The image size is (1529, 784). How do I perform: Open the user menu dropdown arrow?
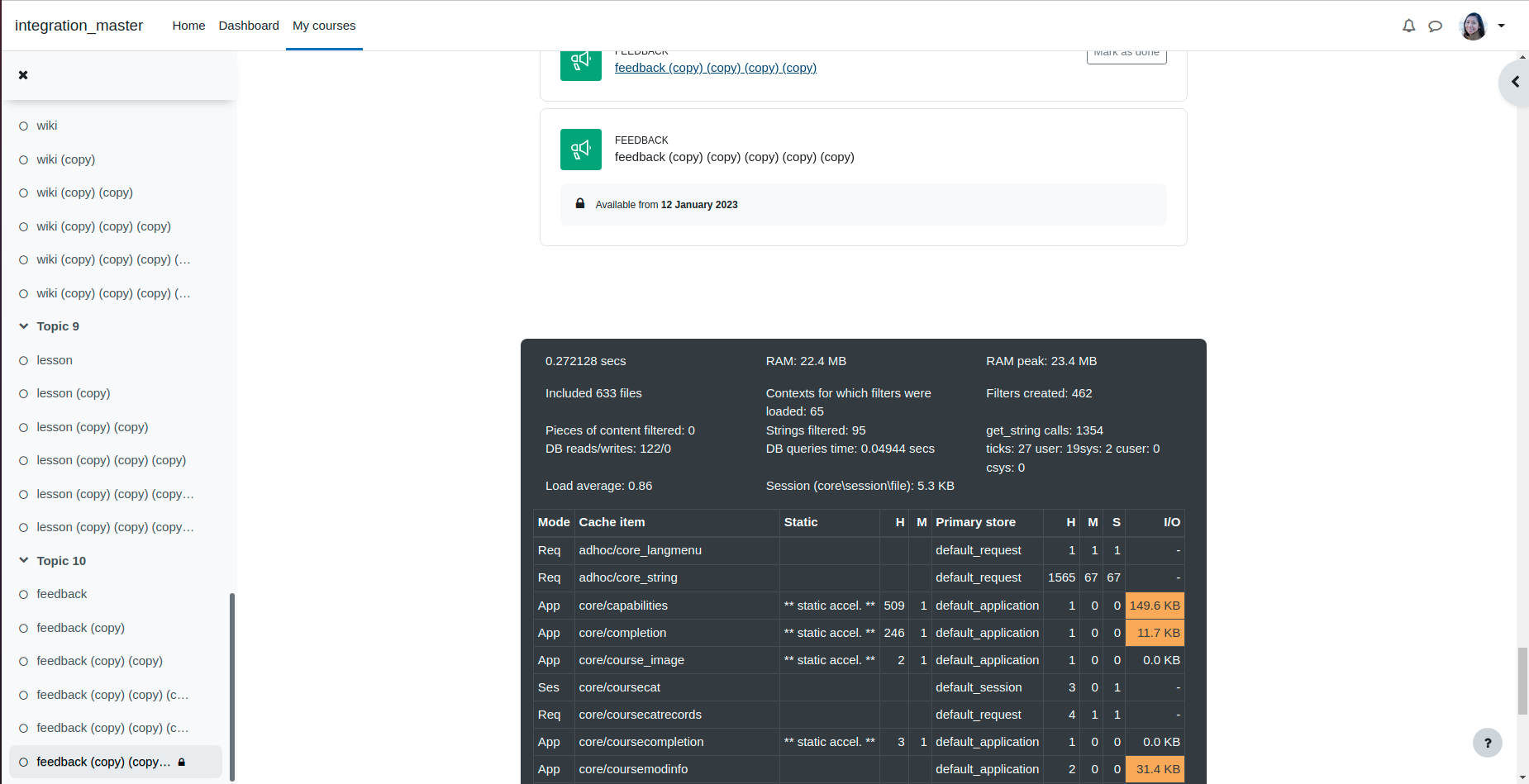(1502, 26)
